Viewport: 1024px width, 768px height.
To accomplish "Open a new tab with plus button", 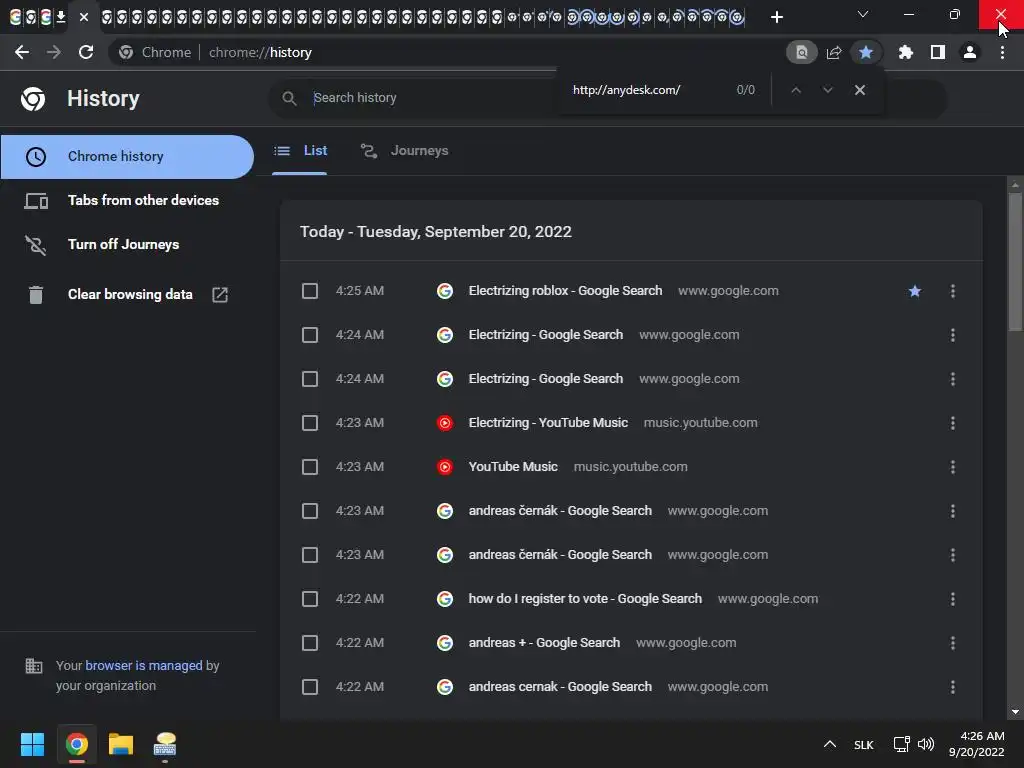I will point(776,17).
